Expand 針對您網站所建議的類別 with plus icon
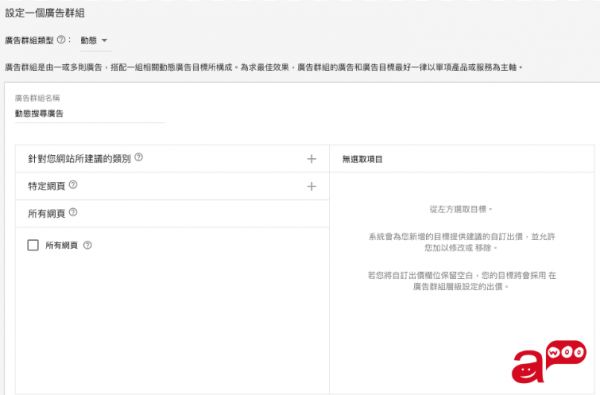The height and width of the screenshot is (395, 600). (x=311, y=158)
